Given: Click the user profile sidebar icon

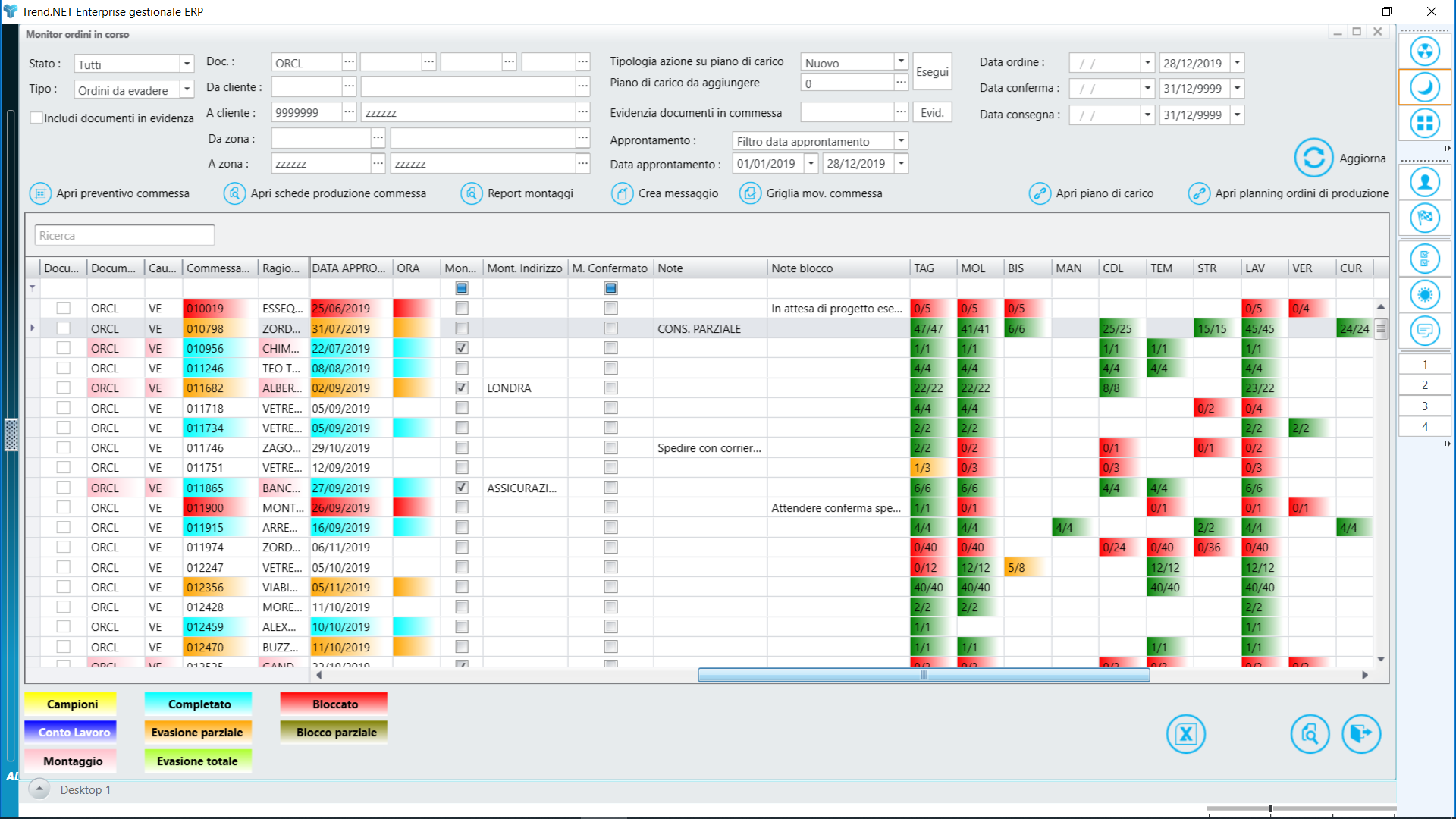Looking at the screenshot, I should (1424, 182).
